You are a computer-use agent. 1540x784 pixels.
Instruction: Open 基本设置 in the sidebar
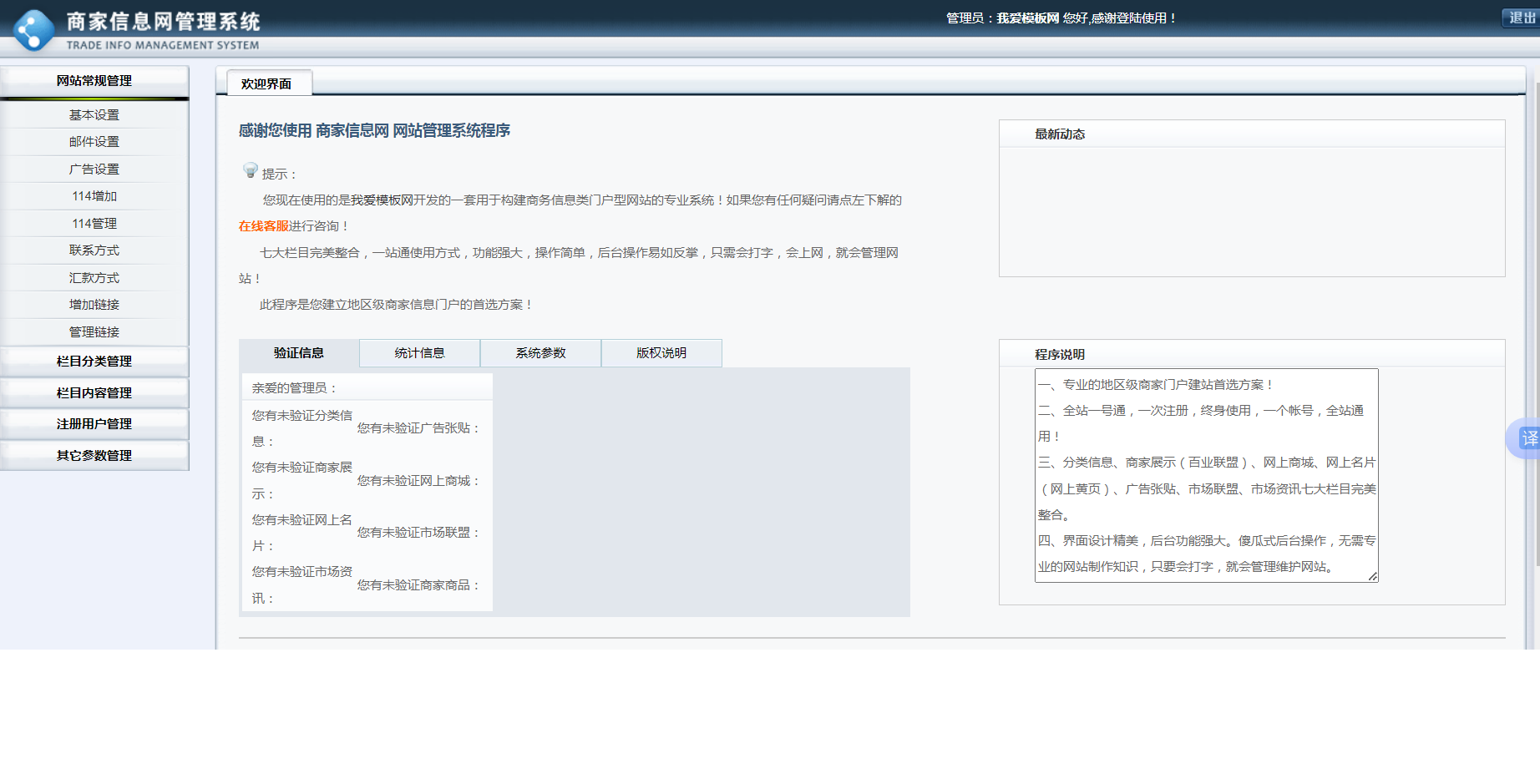click(94, 115)
